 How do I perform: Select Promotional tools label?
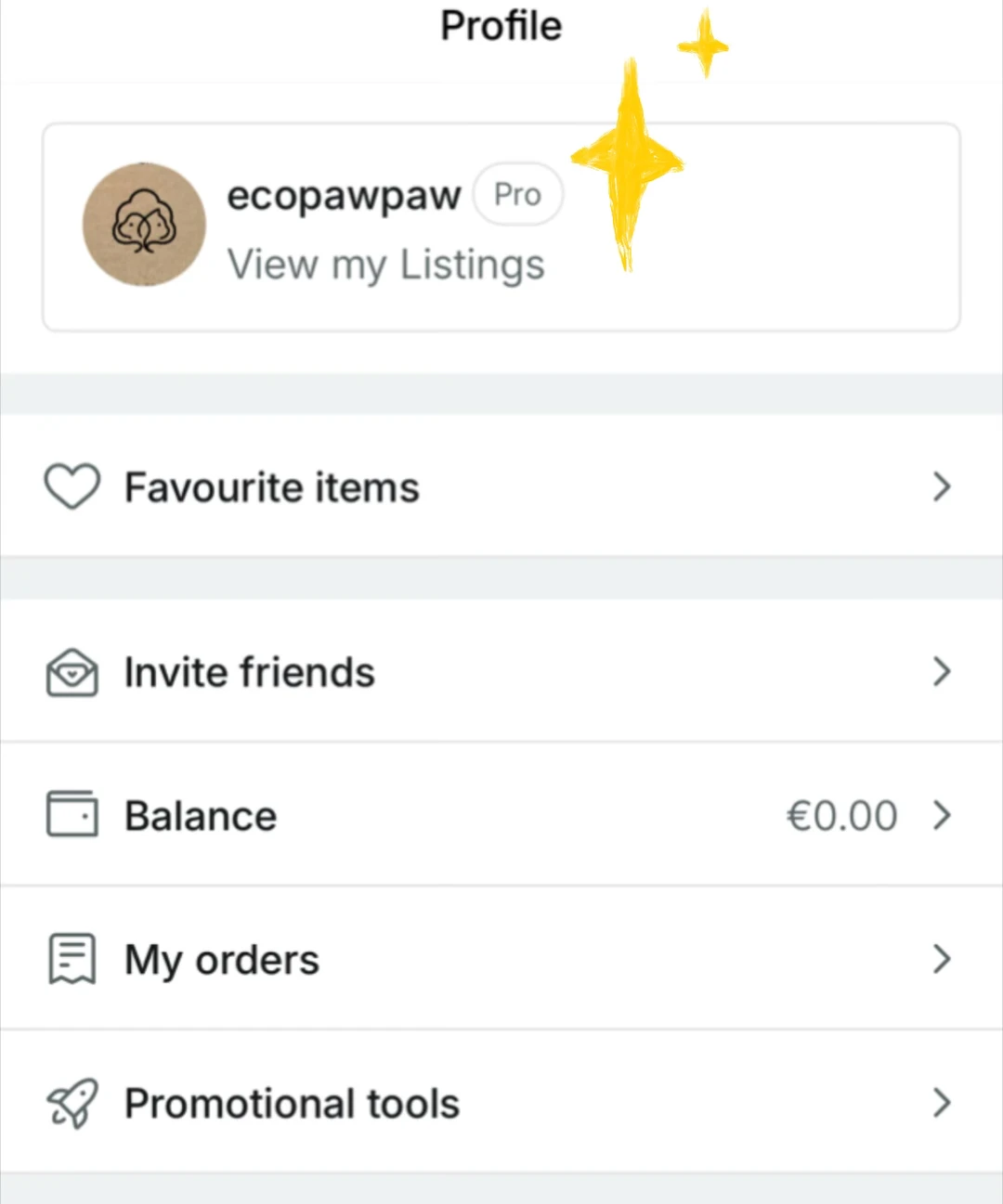click(x=292, y=1104)
